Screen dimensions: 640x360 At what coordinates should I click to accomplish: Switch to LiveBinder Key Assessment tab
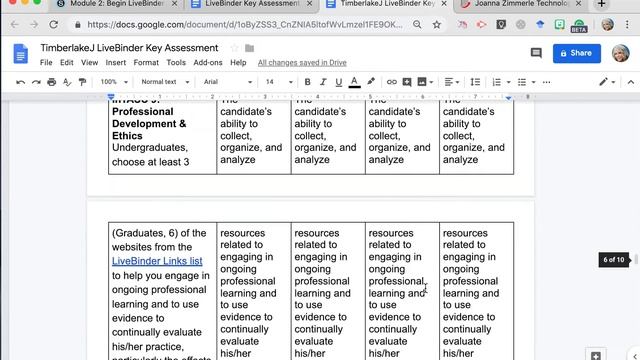click(x=252, y=4)
